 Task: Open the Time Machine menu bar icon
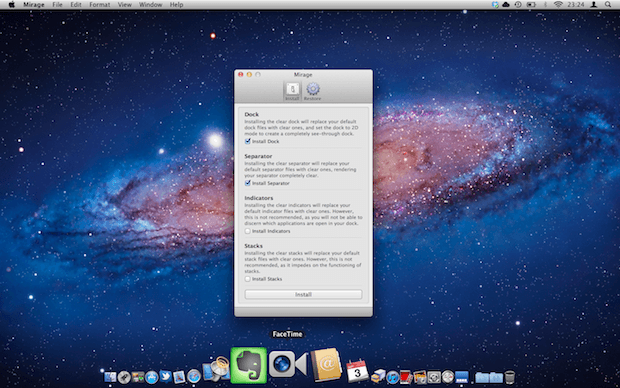pyautogui.click(x=518, y=5)
